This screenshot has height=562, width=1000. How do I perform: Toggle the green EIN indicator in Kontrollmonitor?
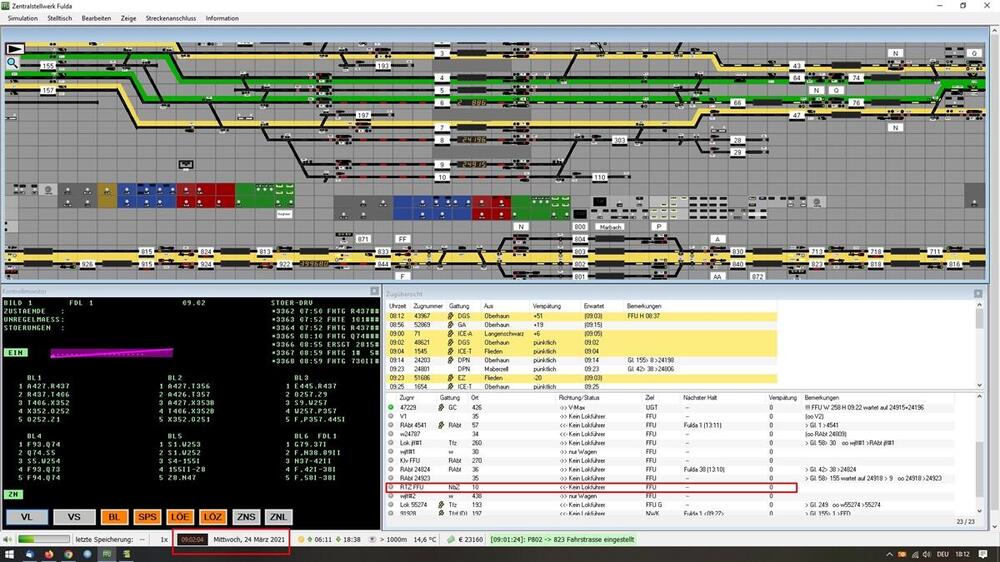coord(16,352)
